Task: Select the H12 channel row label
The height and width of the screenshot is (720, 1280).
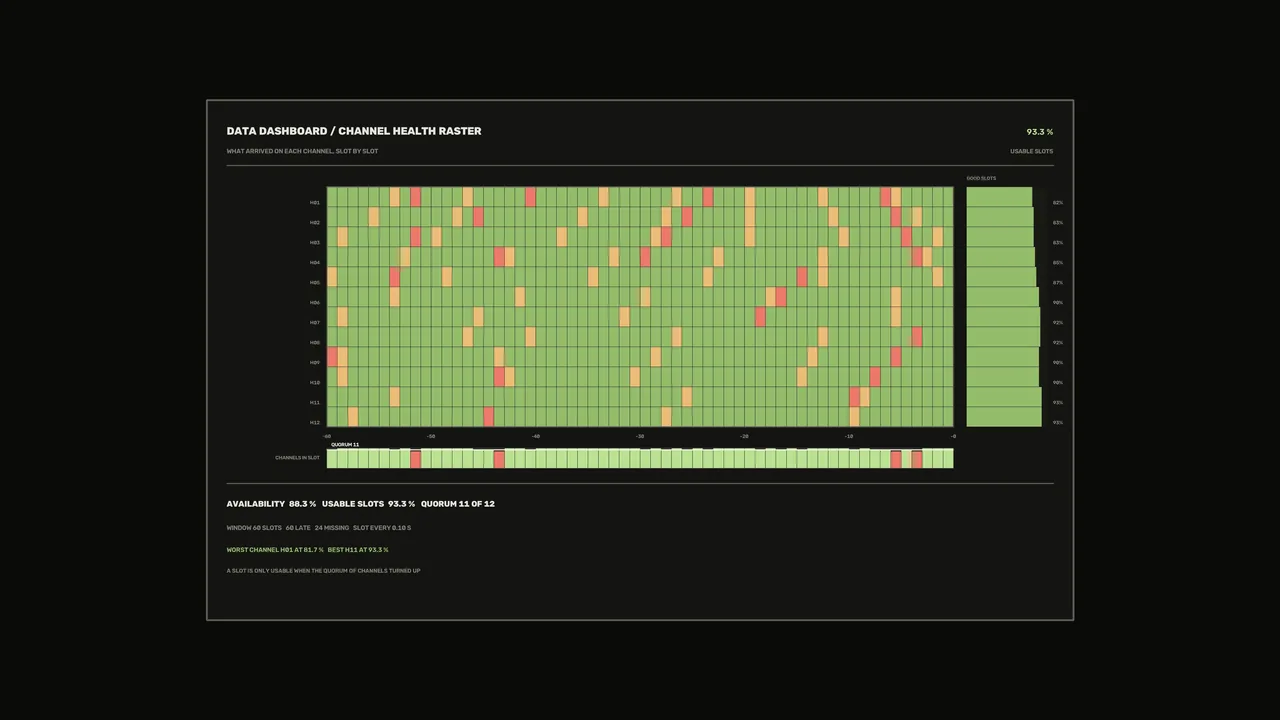Action: click(x=315, y=423)
